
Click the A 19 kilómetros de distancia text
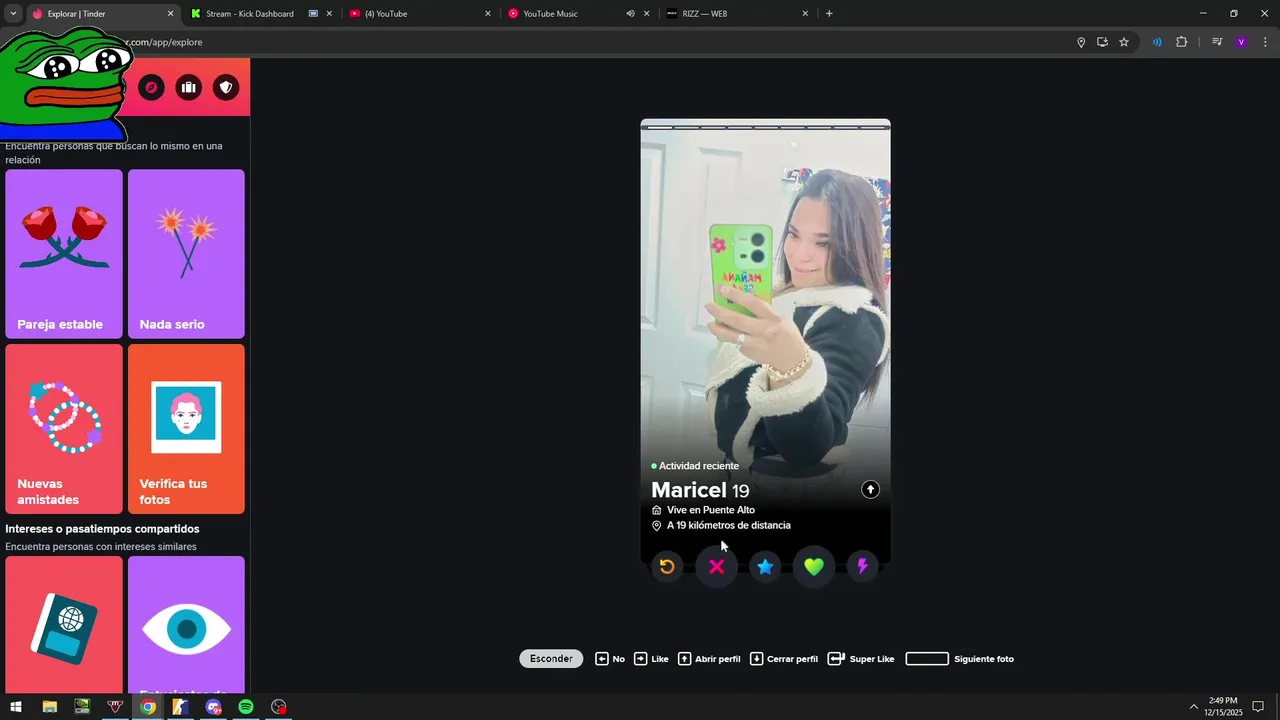point(729,526)
